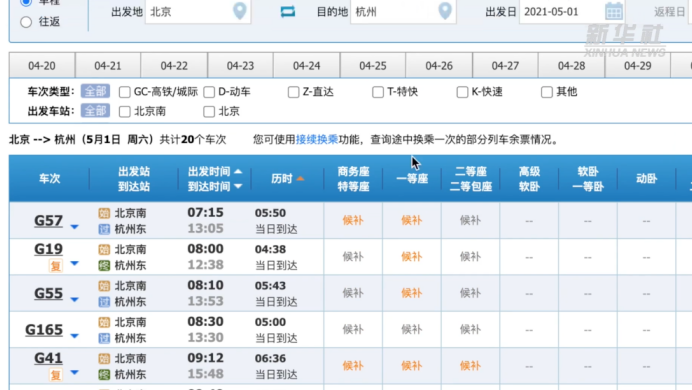The height and width of the screenshot is (390, 692).
Task: Click the 复 badge under G41
Action: click(56, 375)
